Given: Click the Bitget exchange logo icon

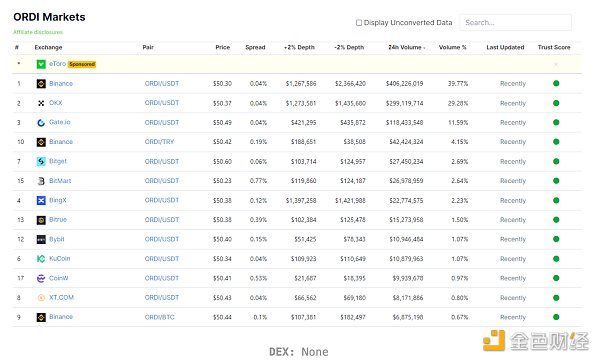Looking at the screenshot, I should (x=41, y=161).
